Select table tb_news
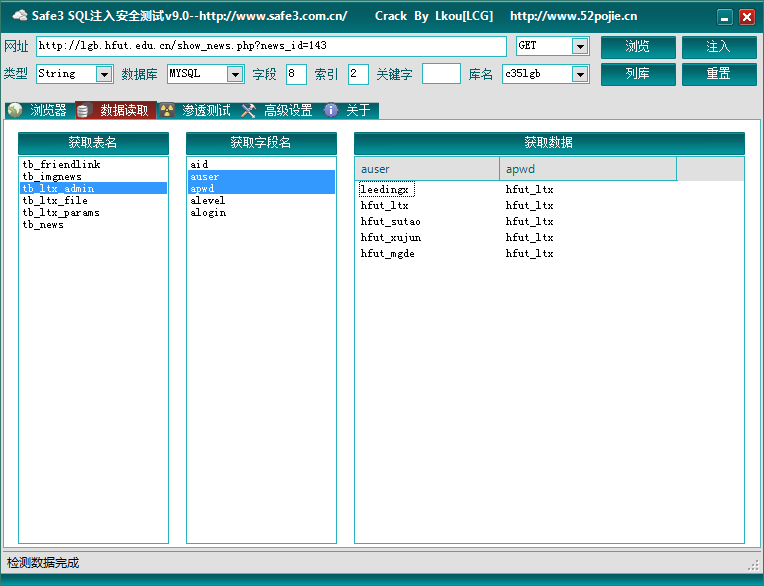The width and height of the screenshot is (764, 586). (93, 225)
